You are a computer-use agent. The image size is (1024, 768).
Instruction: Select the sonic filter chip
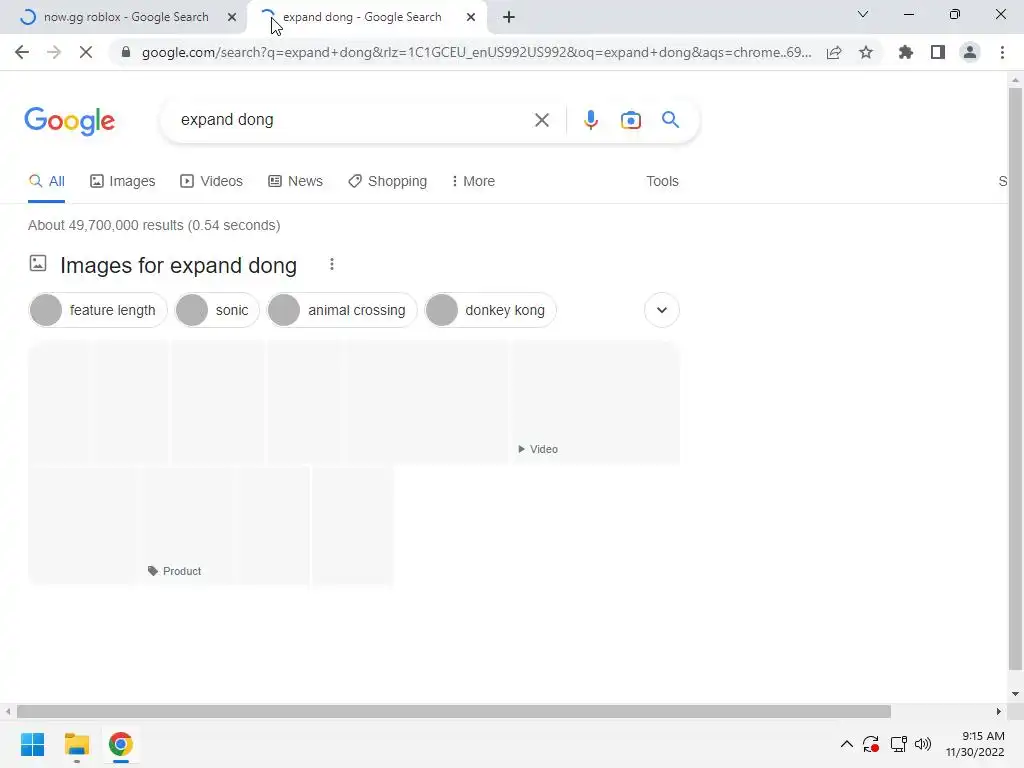pyautogui.click(x=217, y=310)
